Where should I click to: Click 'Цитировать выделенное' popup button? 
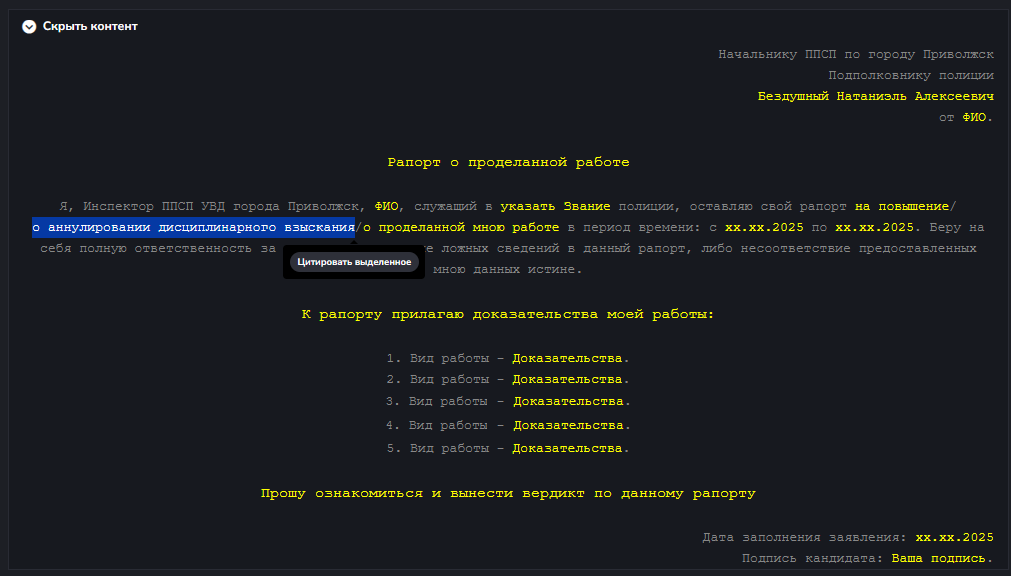[x=354, y=262]
